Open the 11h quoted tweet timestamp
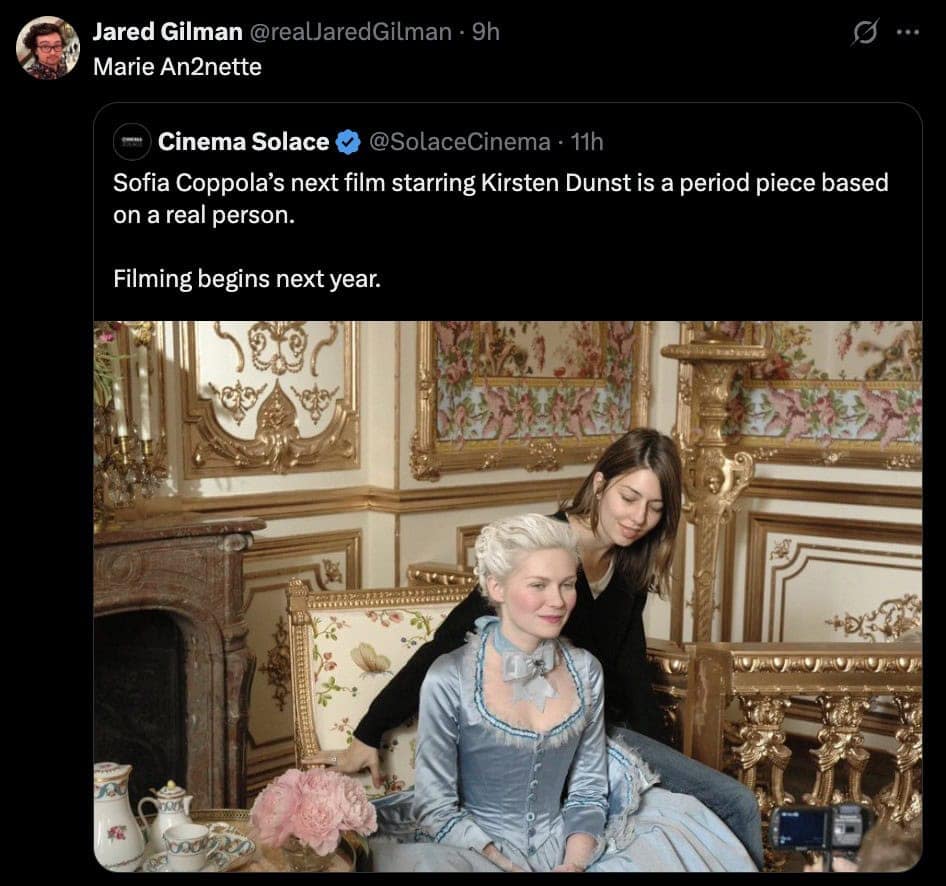Image resolution: width=946 pixels, height=886 pixels. tap(587, 142)
